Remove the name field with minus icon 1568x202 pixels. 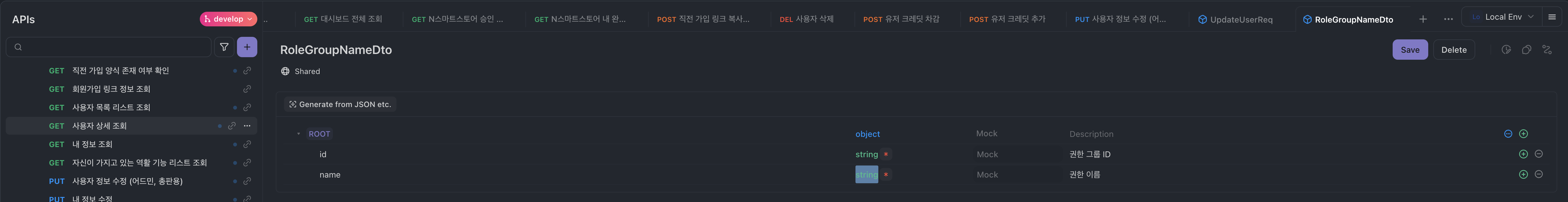(1539, 175)
